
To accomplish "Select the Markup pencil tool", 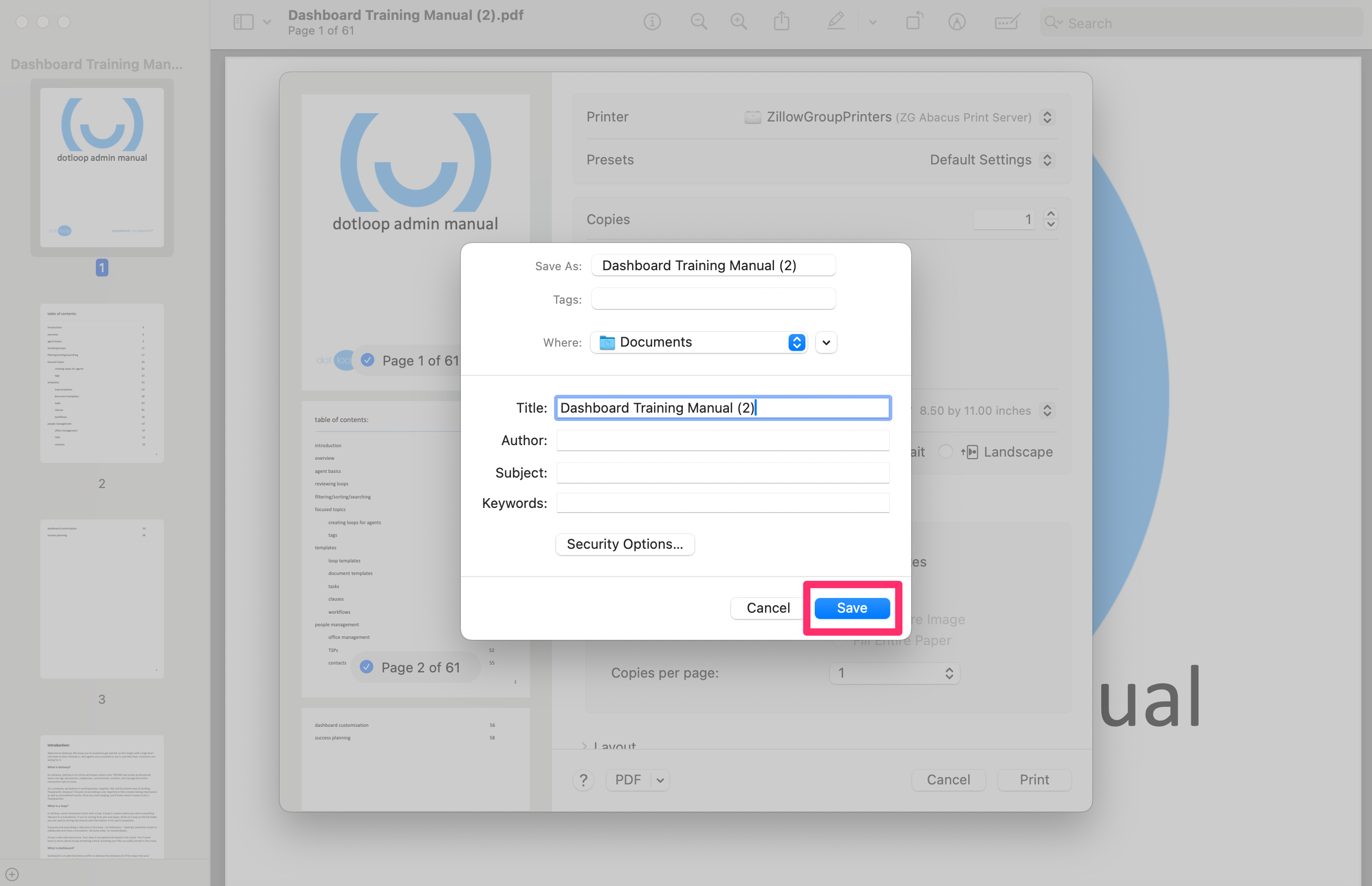I will pos(835,21).
